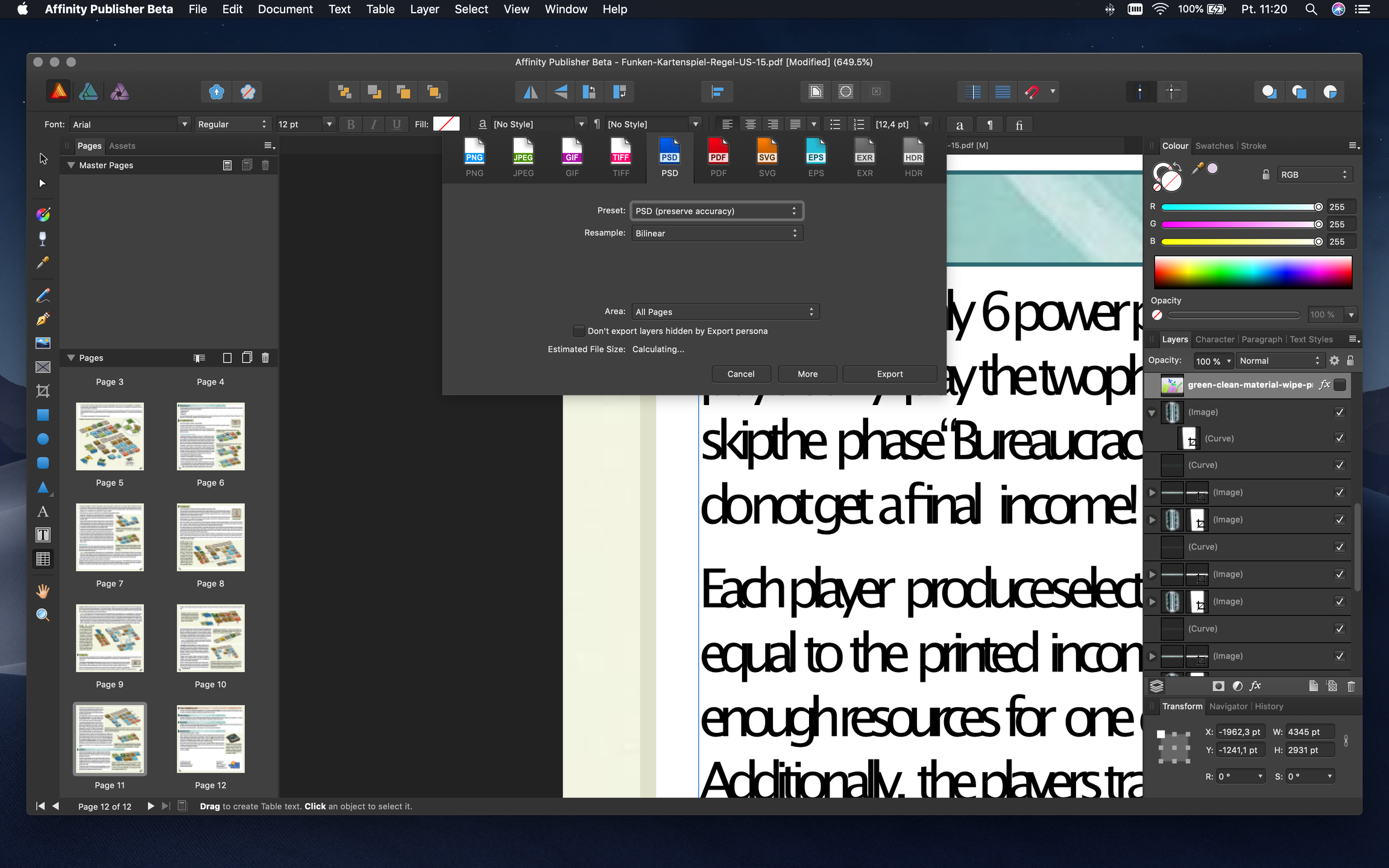Open the Document menu
1389x868 pixels.
click(x=285, y=9)
